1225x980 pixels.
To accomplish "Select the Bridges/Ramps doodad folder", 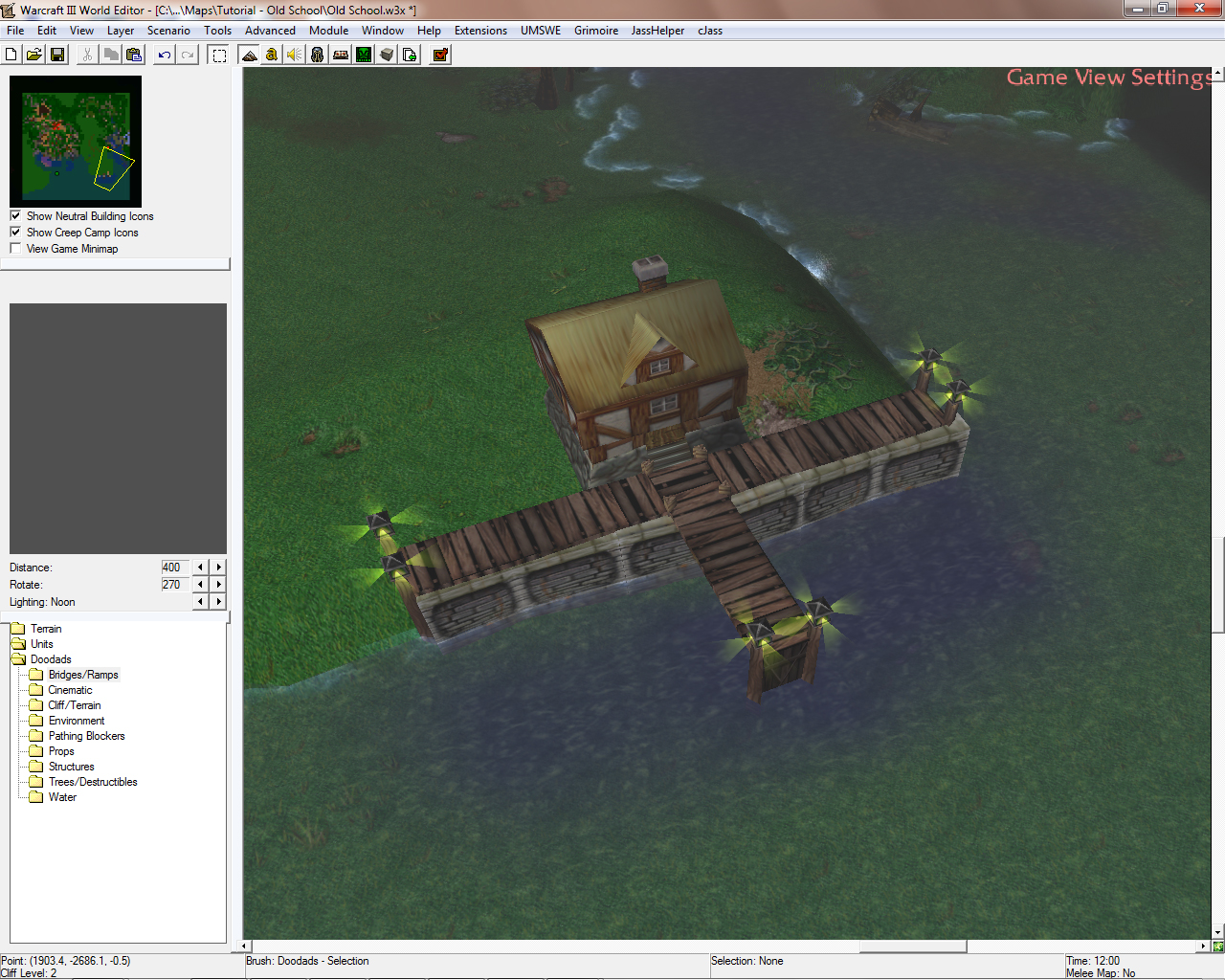I will [x=83, y=675].
